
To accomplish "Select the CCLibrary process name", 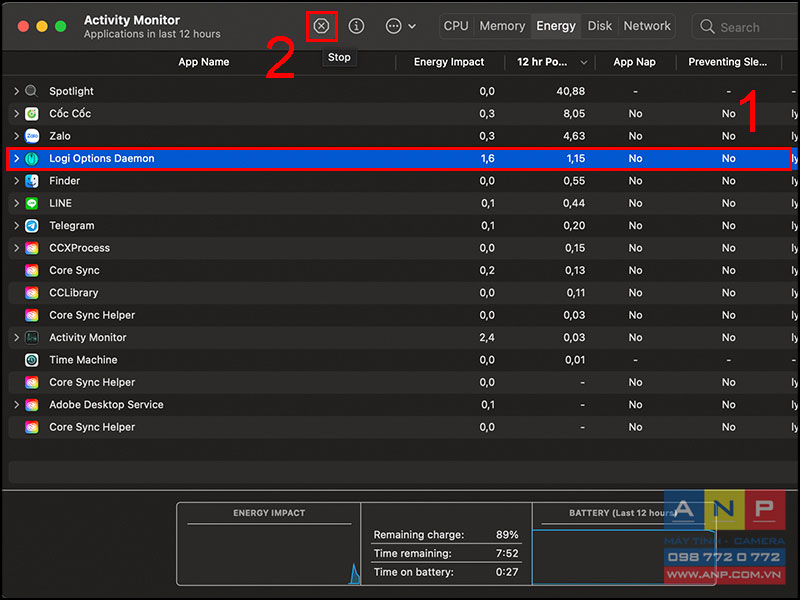I will (x=73, y=293).
